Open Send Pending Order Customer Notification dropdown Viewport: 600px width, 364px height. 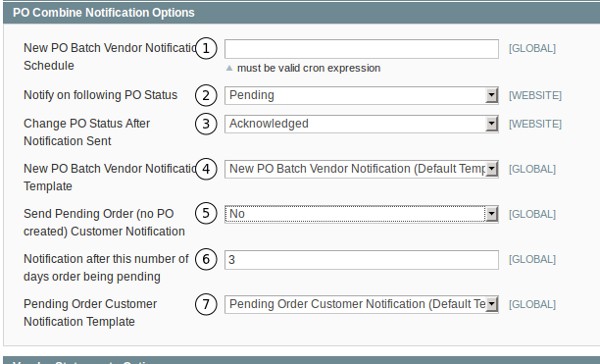[361, 214]
